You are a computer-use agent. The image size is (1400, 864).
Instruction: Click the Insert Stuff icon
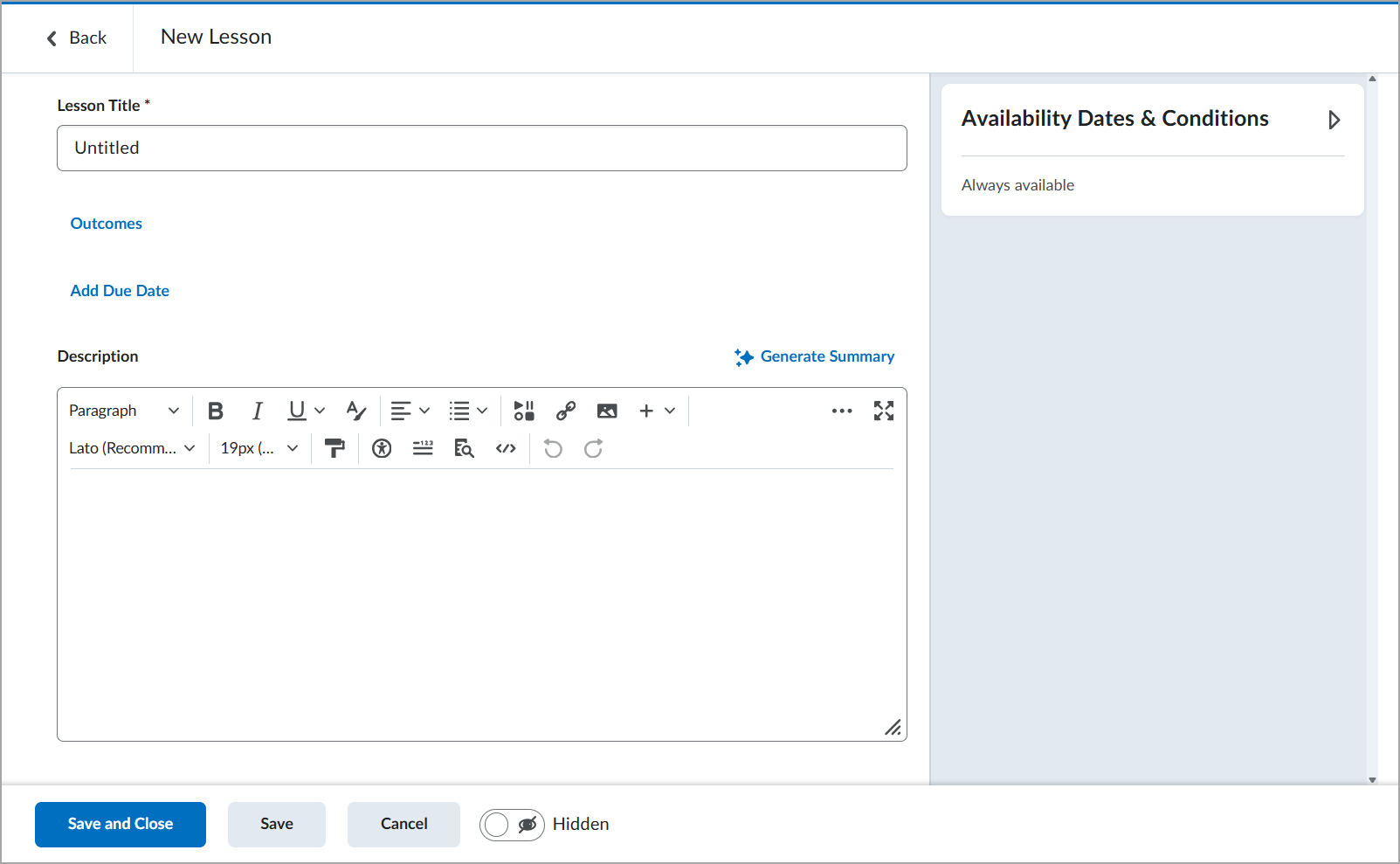tap(524, 411)
